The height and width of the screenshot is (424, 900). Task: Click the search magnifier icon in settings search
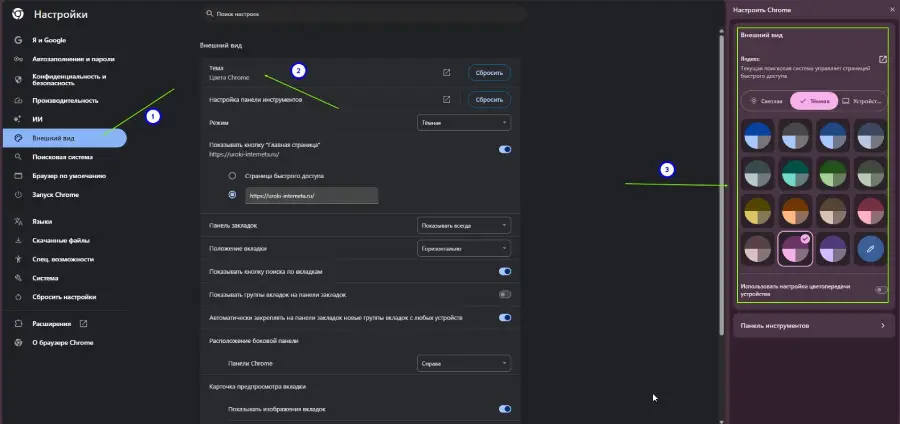coord(210,13)
